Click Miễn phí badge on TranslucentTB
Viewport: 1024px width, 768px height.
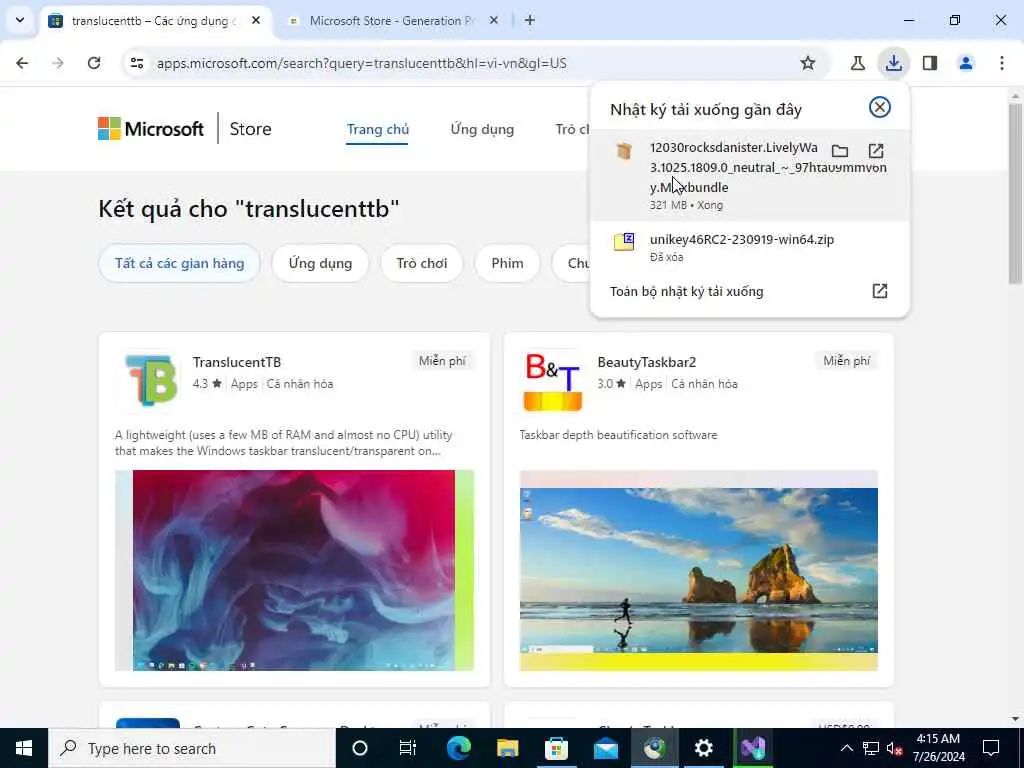[x=442, y=360]
